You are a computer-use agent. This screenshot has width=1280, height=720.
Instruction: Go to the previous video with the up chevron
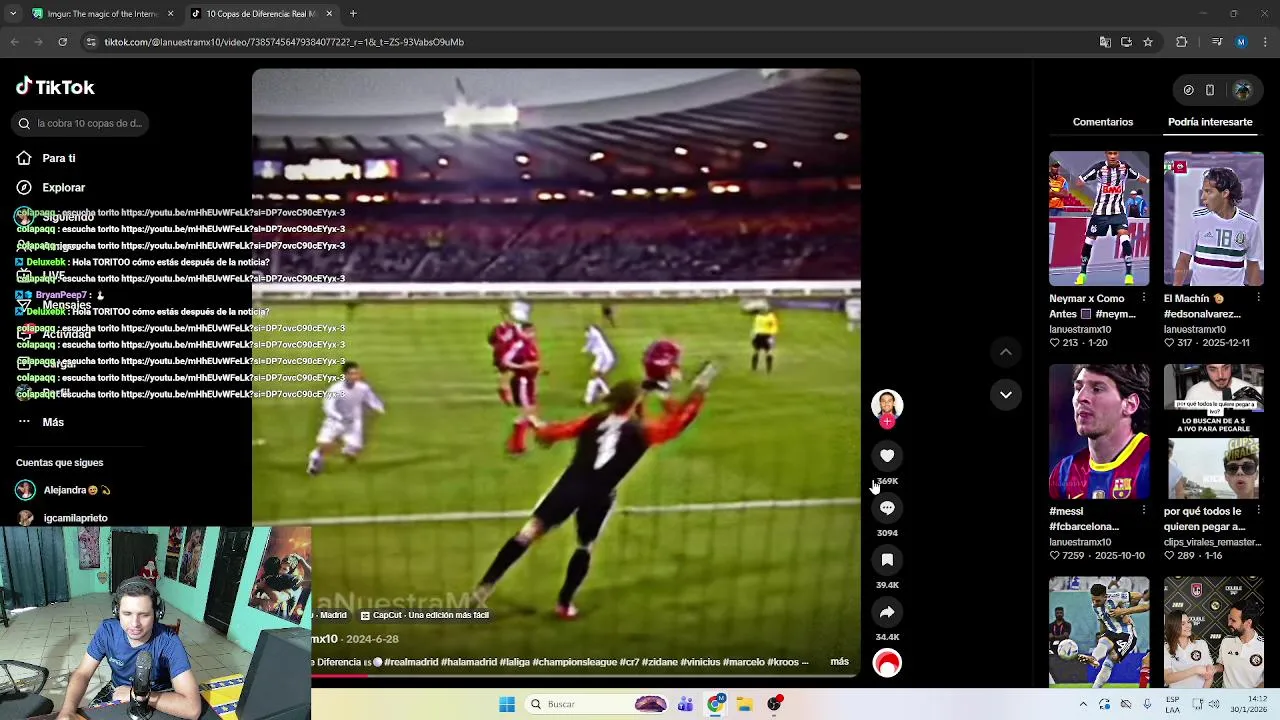click(1006, 352)
